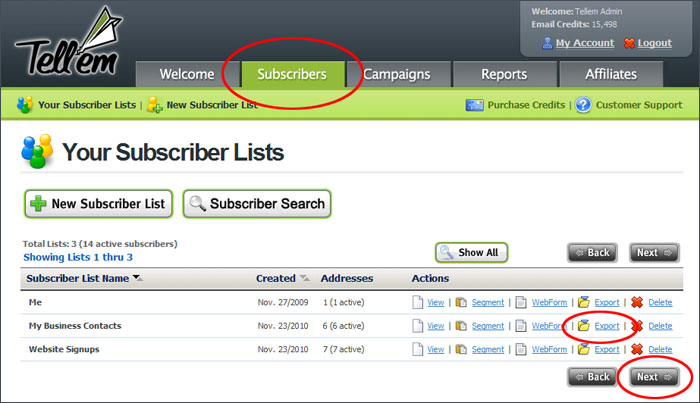Click the Showing Lists 1 thru 3 text
The width and height of the screenshot is (700, 403).
(78, 257)
